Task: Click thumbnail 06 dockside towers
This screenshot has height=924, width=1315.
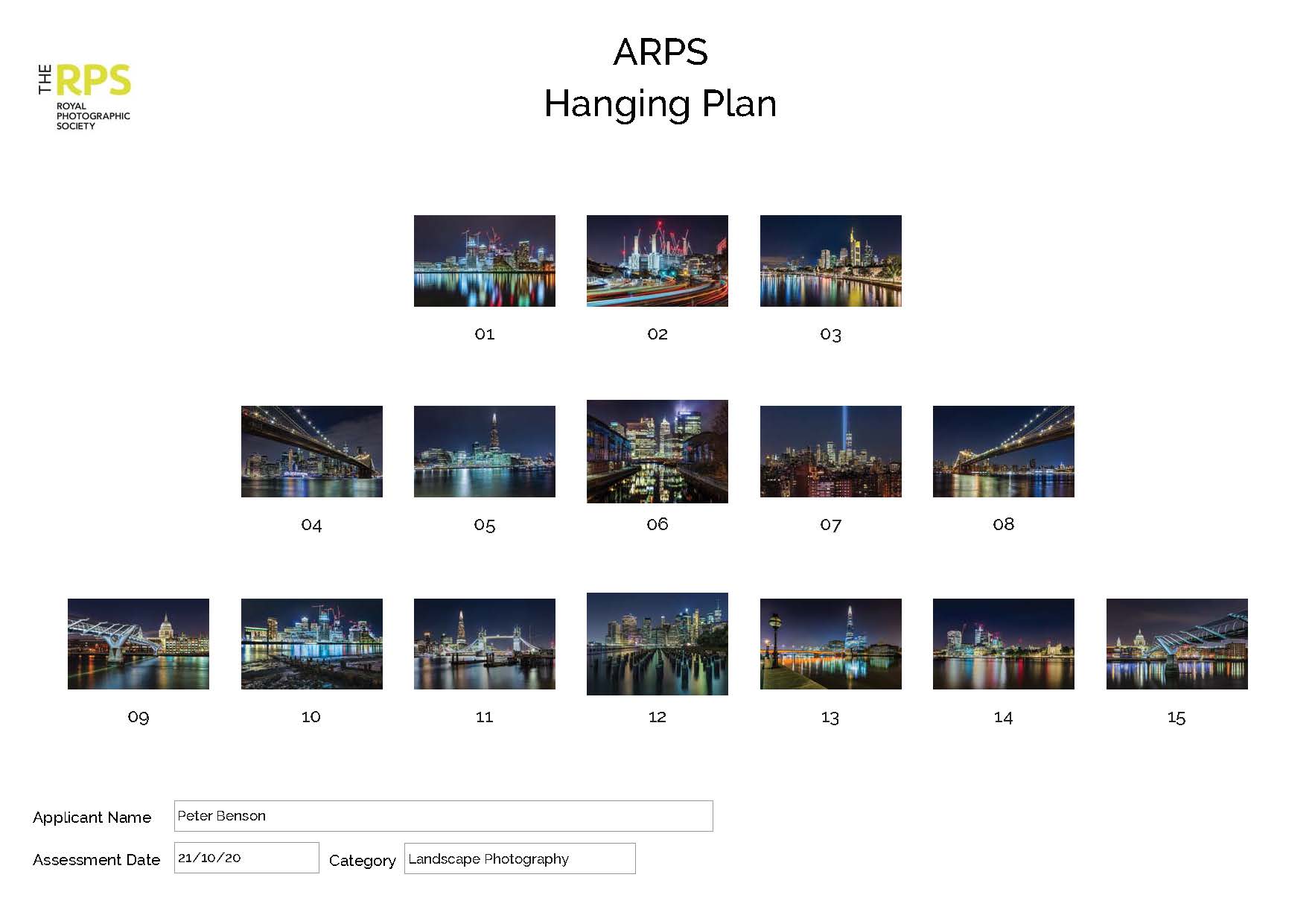Action: (657, 451)
